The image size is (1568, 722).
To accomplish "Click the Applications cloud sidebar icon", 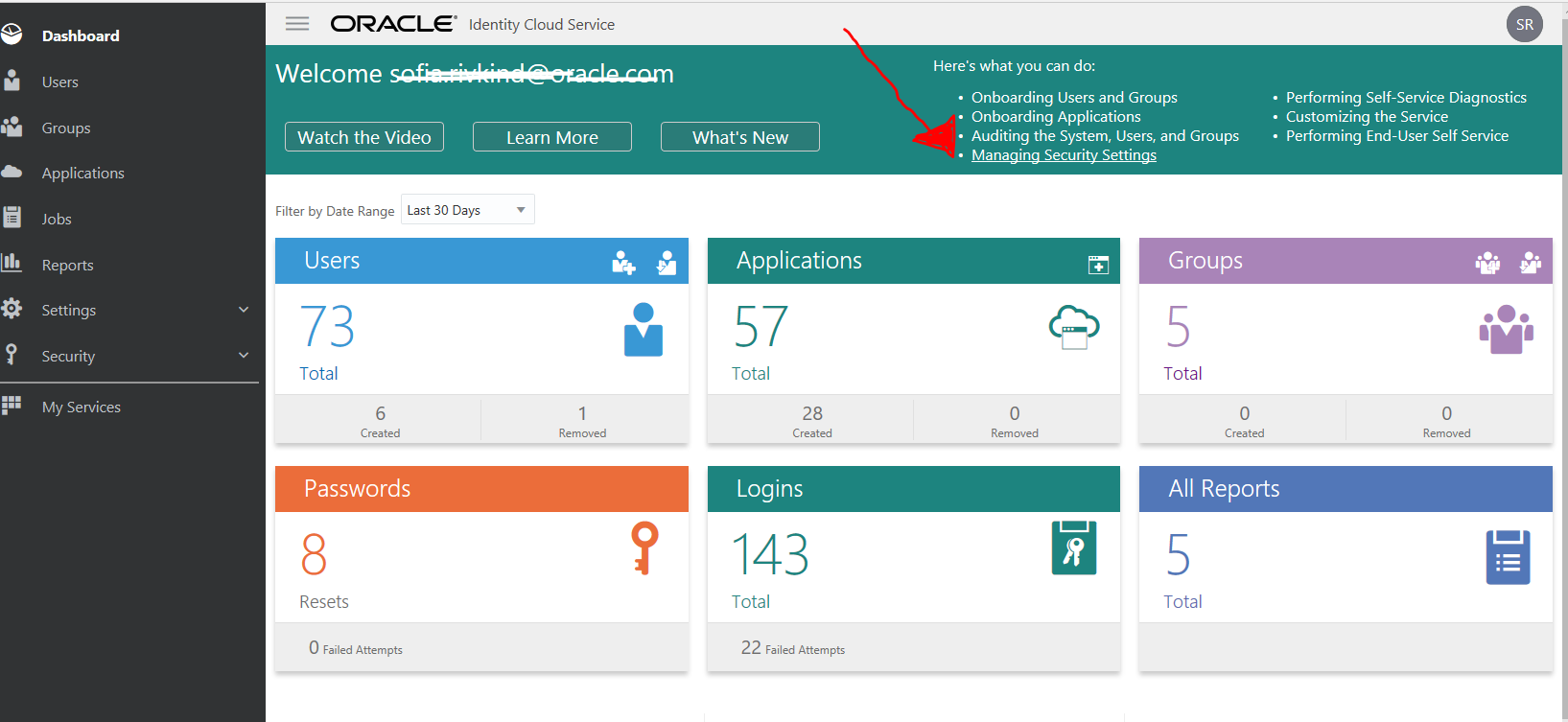I will pos(12,172).
